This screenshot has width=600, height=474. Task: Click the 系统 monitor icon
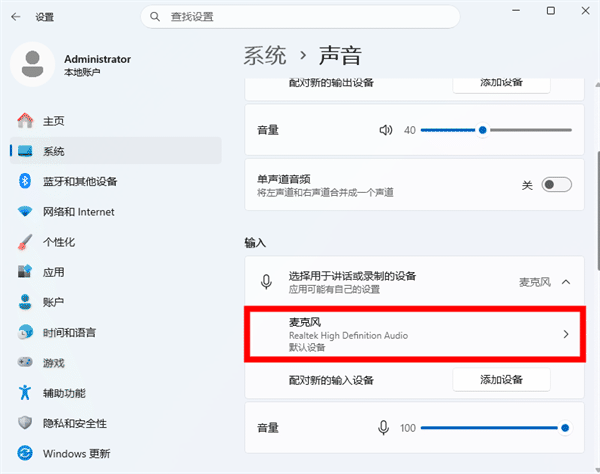[25, 151]
